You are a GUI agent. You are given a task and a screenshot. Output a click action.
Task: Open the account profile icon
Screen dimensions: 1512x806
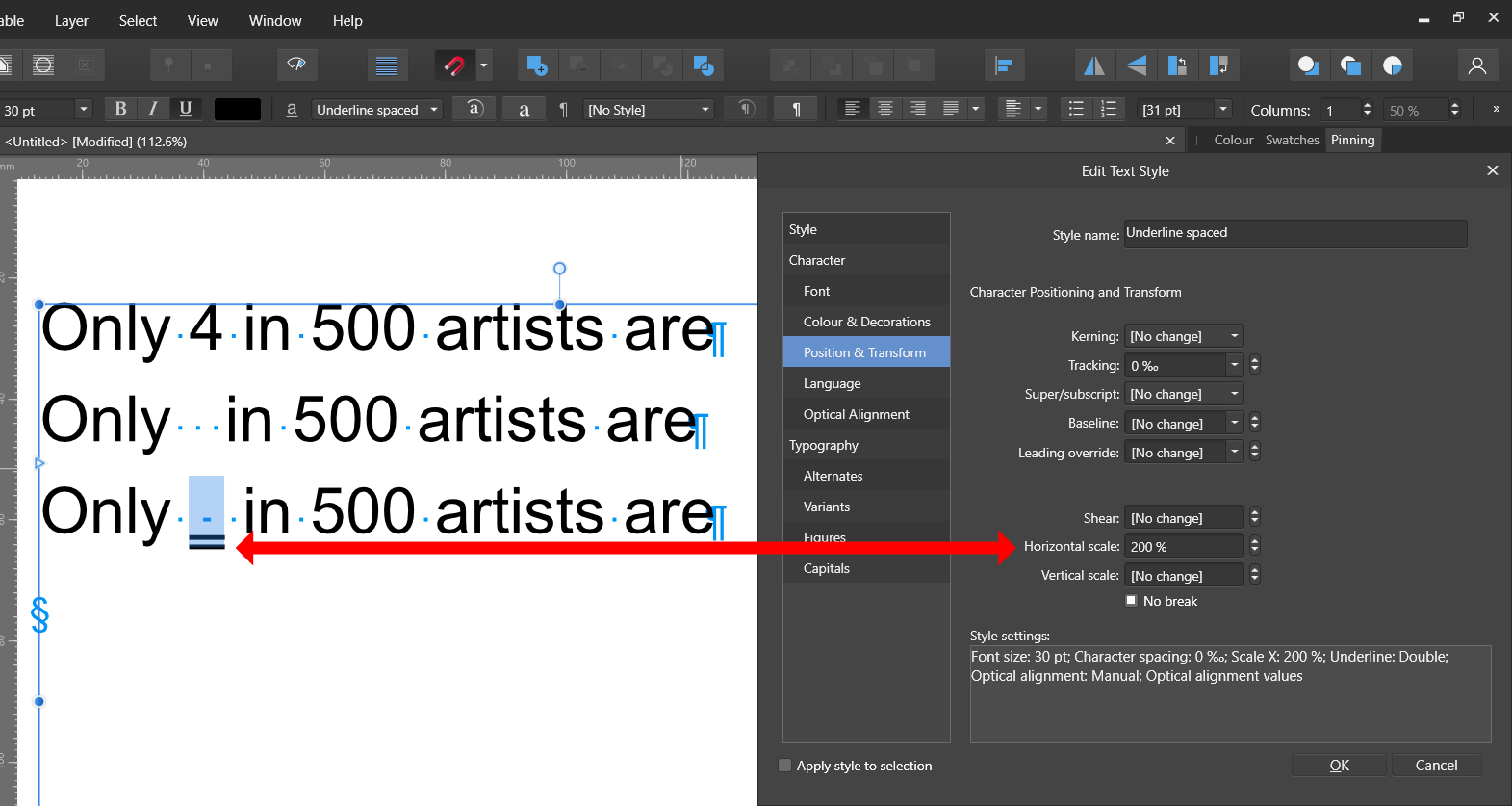(x=1476, y=65)
